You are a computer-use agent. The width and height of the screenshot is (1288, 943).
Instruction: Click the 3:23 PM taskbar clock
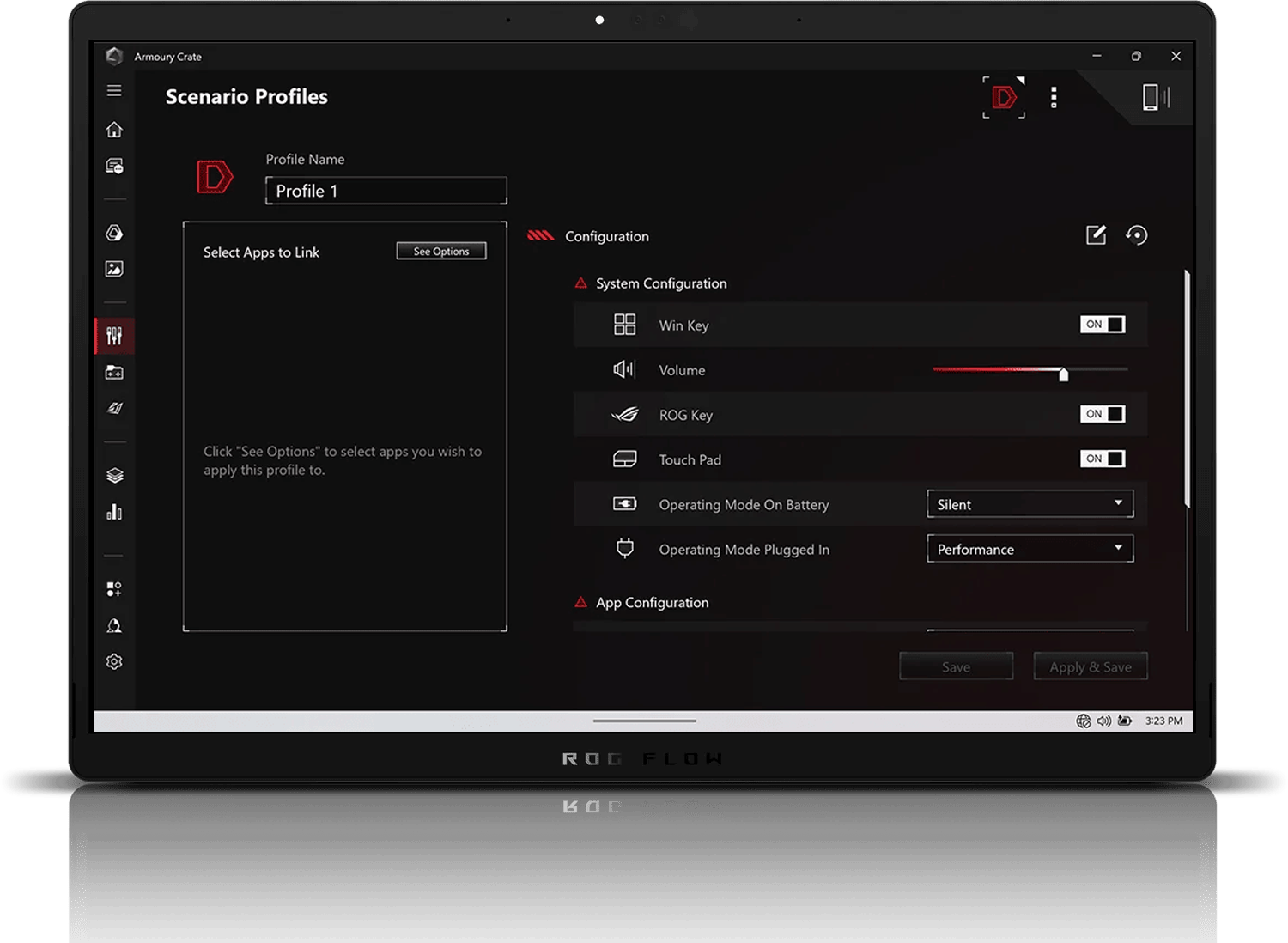click(x=1163, y=721)
